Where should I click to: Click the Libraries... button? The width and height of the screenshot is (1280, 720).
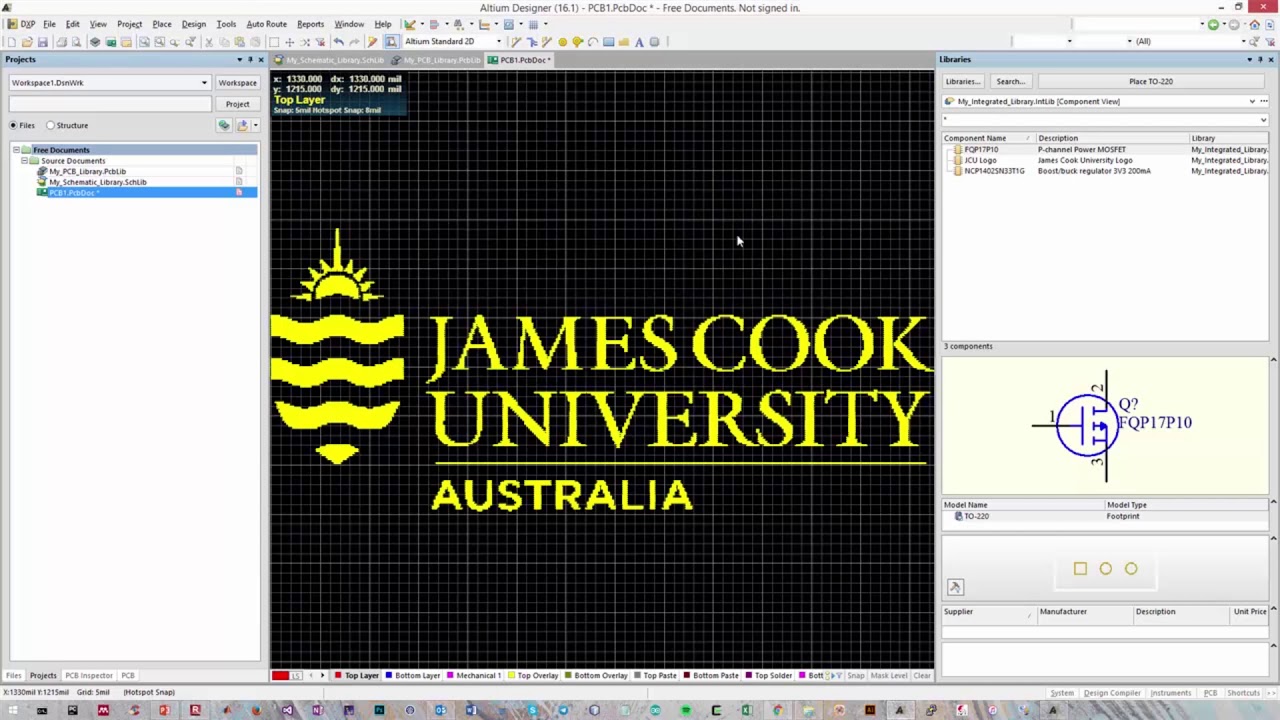pyautogui.click(x=963, y=82)
